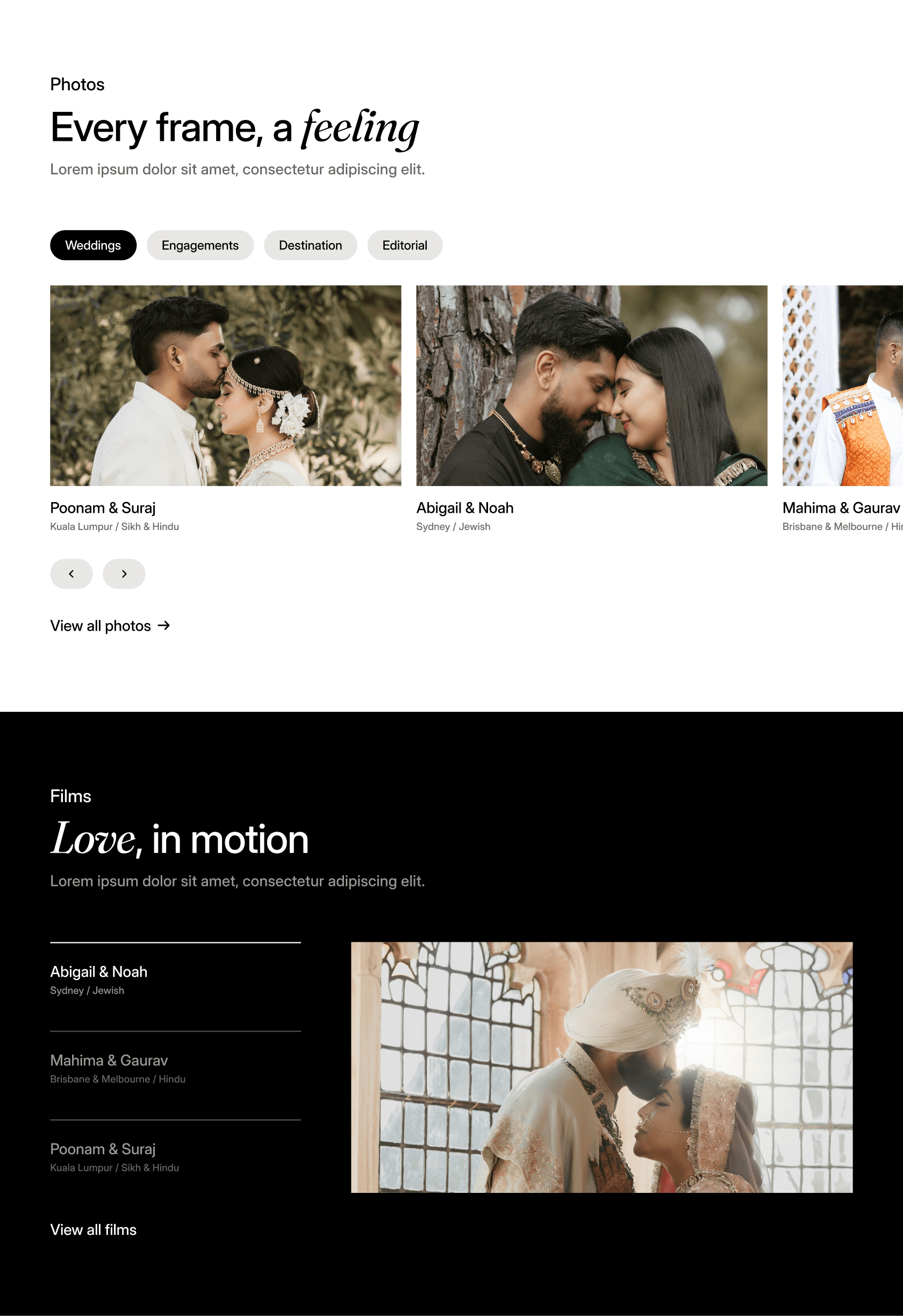Click the next carousel arrow button
Screen dimensions: 903x1316
(x=124, y=574)
